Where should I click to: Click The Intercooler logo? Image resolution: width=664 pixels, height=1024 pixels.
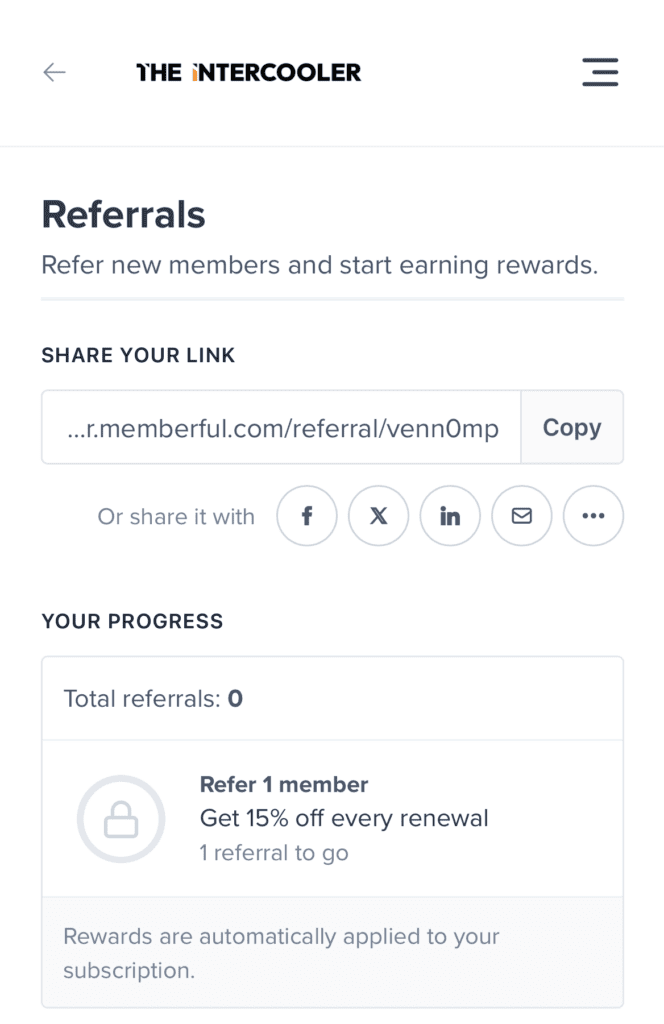248,72
